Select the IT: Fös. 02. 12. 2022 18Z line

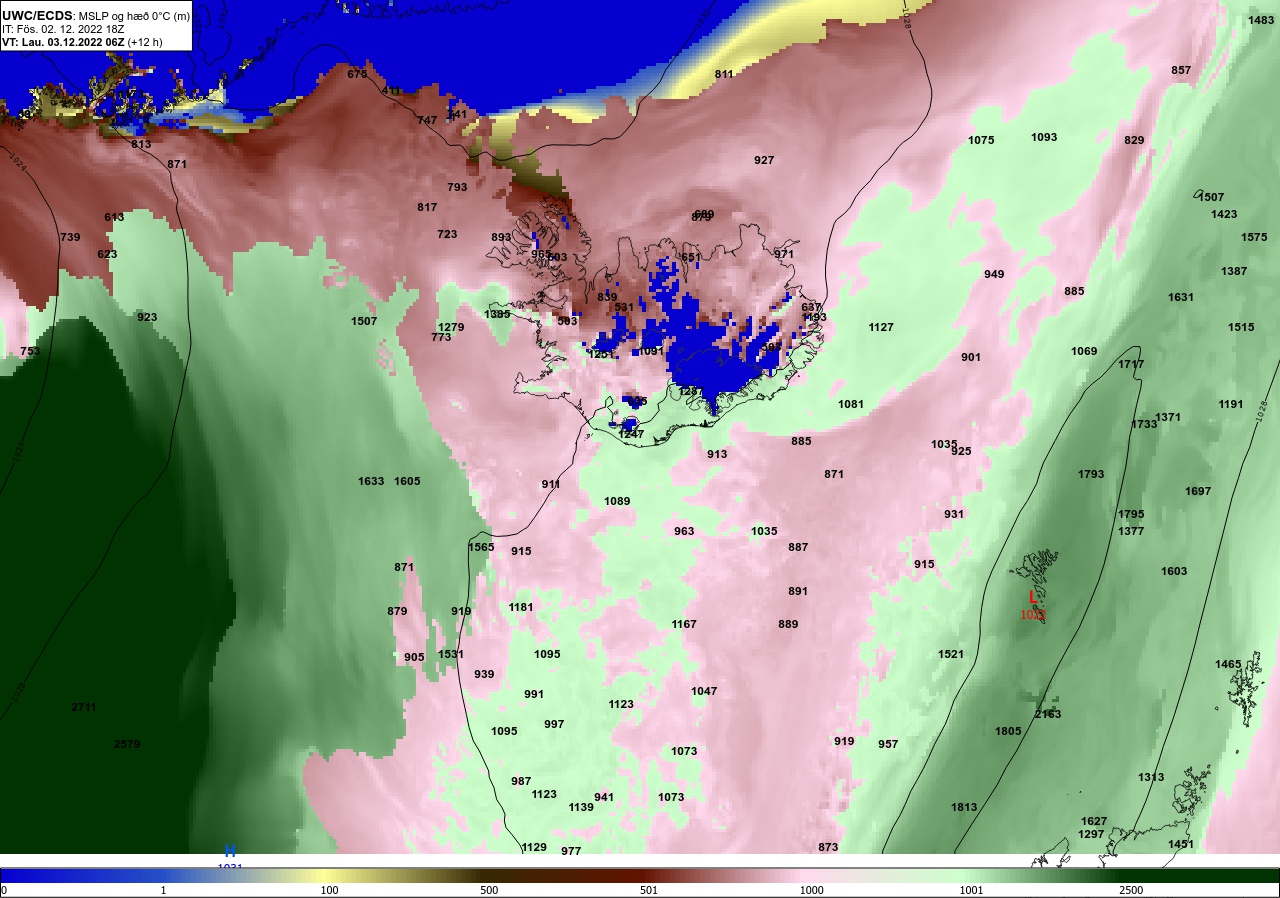click(63, 30)
